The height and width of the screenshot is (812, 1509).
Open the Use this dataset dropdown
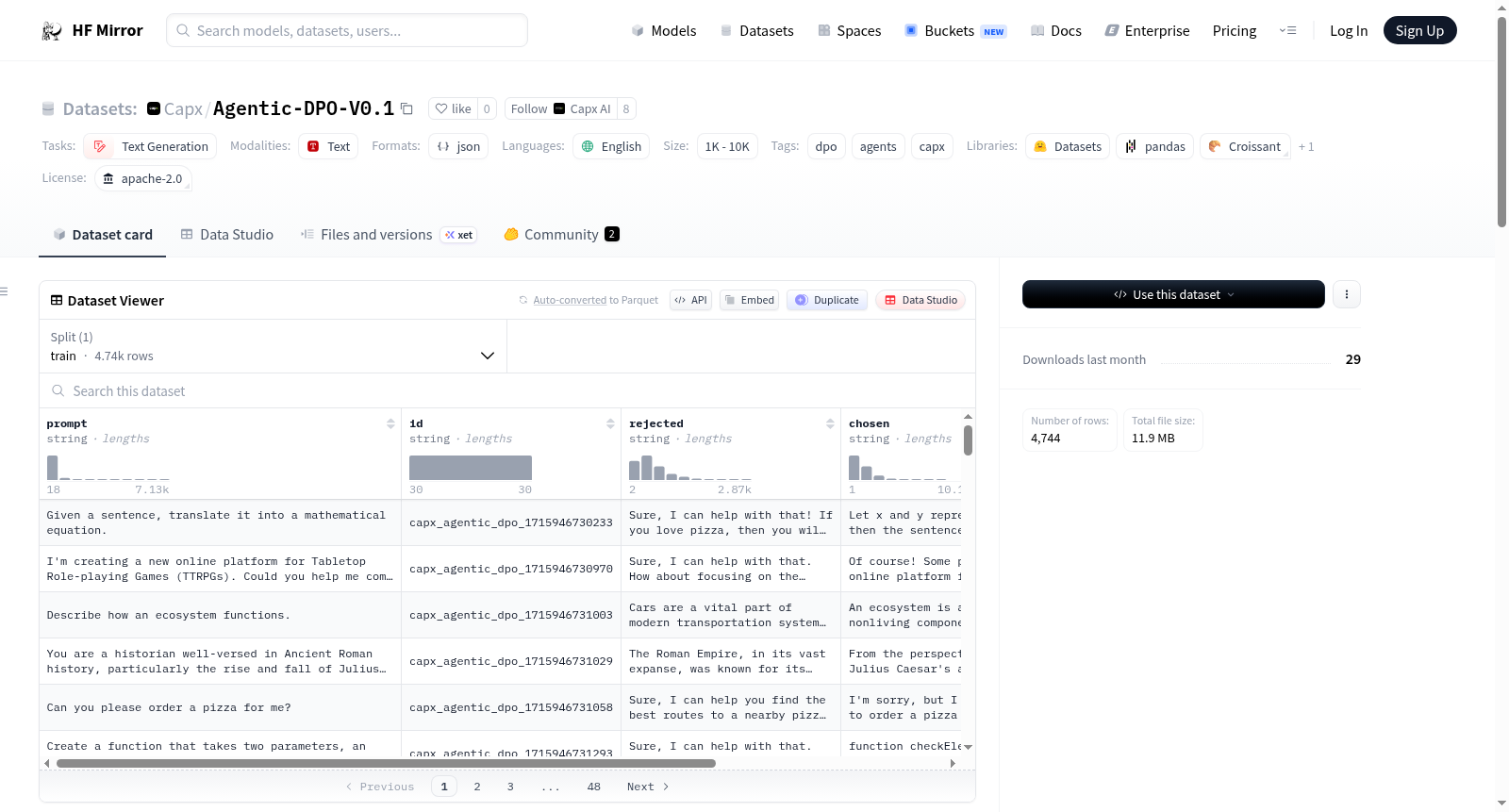coord(1173,294)
